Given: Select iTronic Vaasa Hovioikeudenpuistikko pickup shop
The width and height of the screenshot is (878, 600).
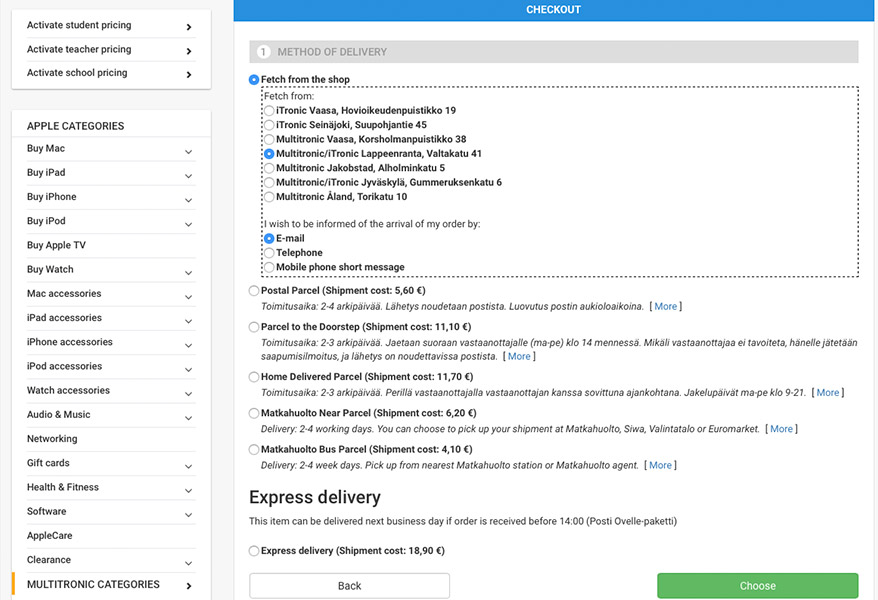Looking at the screenshot, I should pyautogui.click(x=269, y=111).
